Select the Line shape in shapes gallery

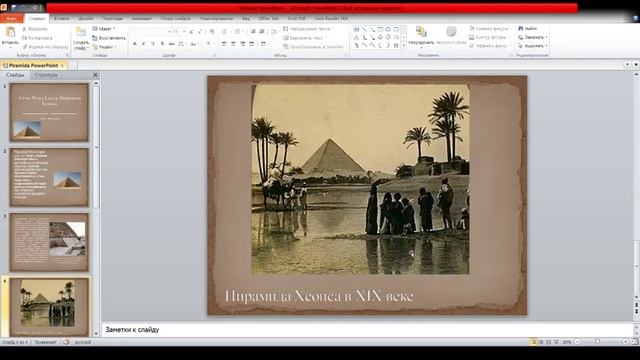coord(364,29)
